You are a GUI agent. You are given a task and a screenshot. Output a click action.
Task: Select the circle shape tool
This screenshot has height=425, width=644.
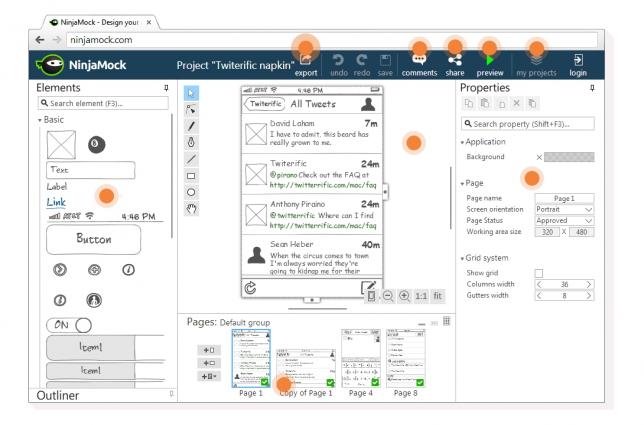pyautogui.click(x=191, y=192)
